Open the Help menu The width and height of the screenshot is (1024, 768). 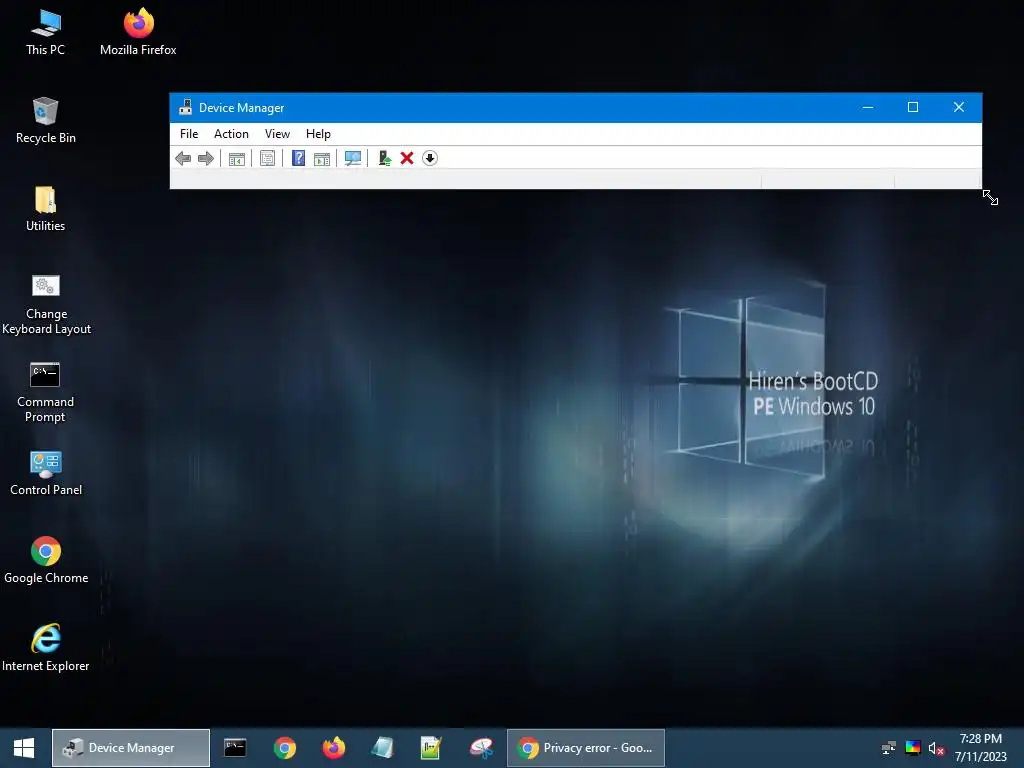[x=318, y=134]
